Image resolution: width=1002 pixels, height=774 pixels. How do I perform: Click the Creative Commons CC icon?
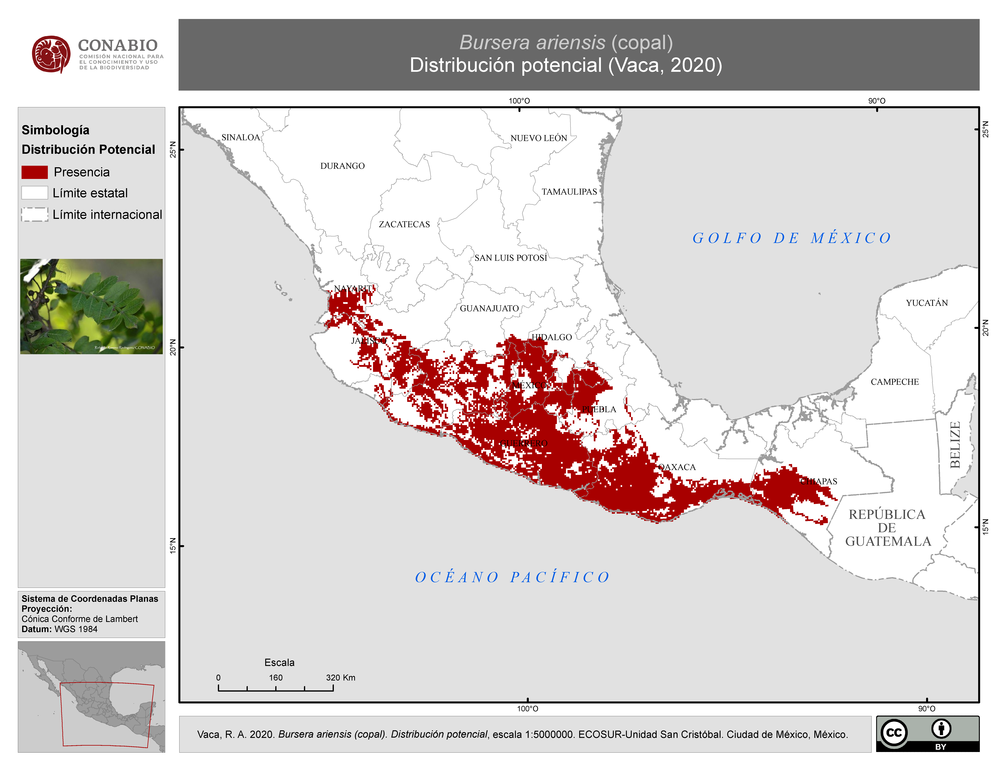click(893, 732)
